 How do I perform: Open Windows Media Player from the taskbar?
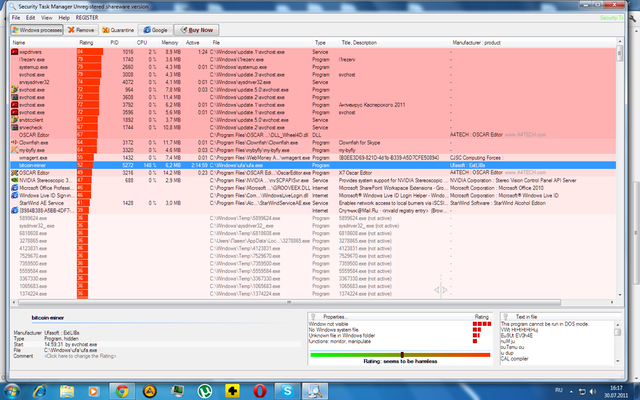(93, 391)
